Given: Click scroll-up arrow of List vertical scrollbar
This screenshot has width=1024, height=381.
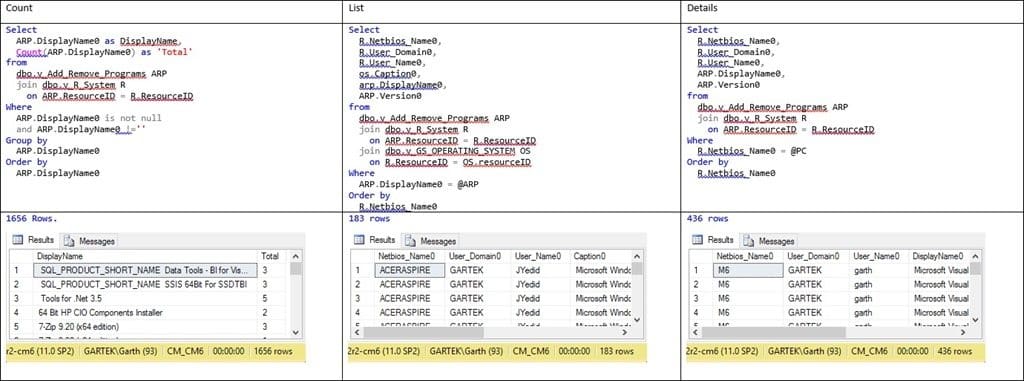Looking at the screenshot, I should (x=637, y=256).
